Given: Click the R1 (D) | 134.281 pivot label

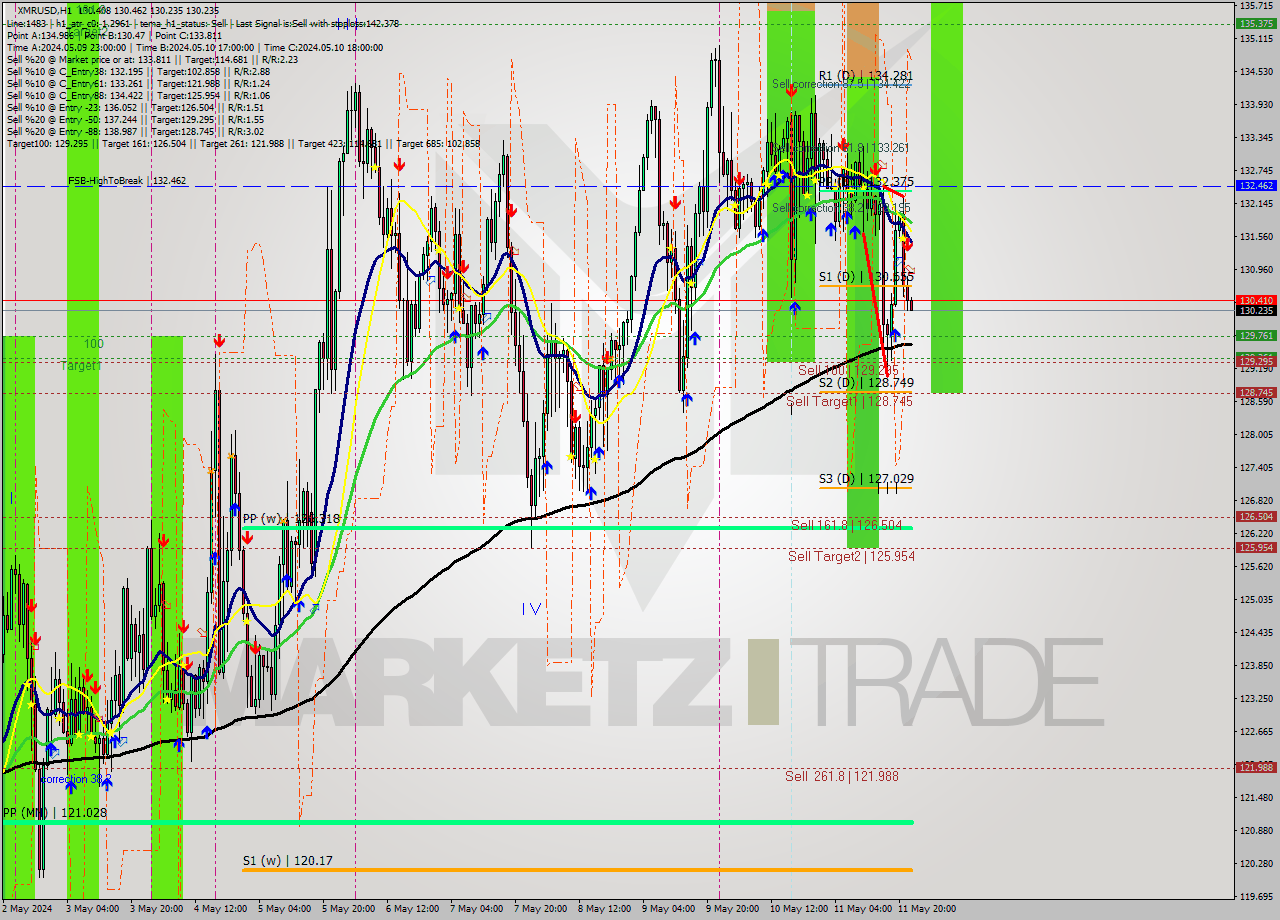Looking at the screenshot, I should pyautogui.click(x=866, y=76).
